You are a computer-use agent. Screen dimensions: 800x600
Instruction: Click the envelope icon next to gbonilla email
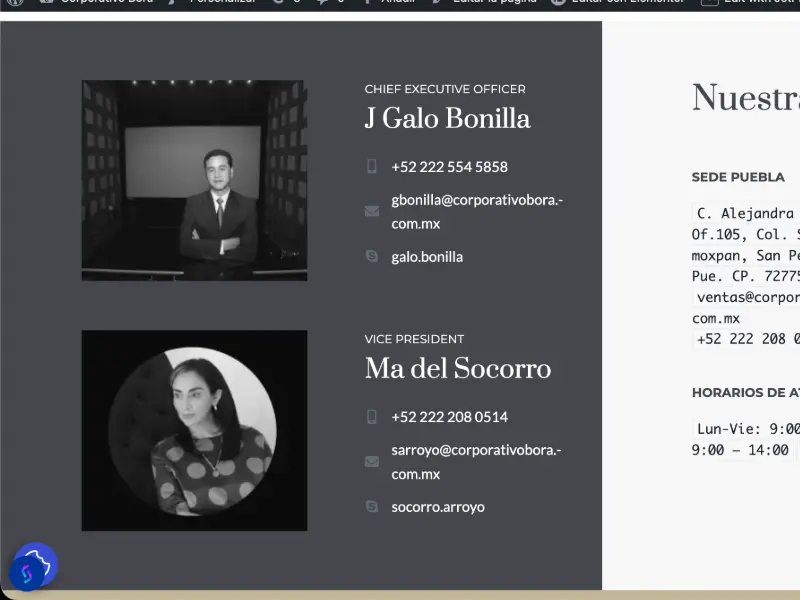[372, 211]
